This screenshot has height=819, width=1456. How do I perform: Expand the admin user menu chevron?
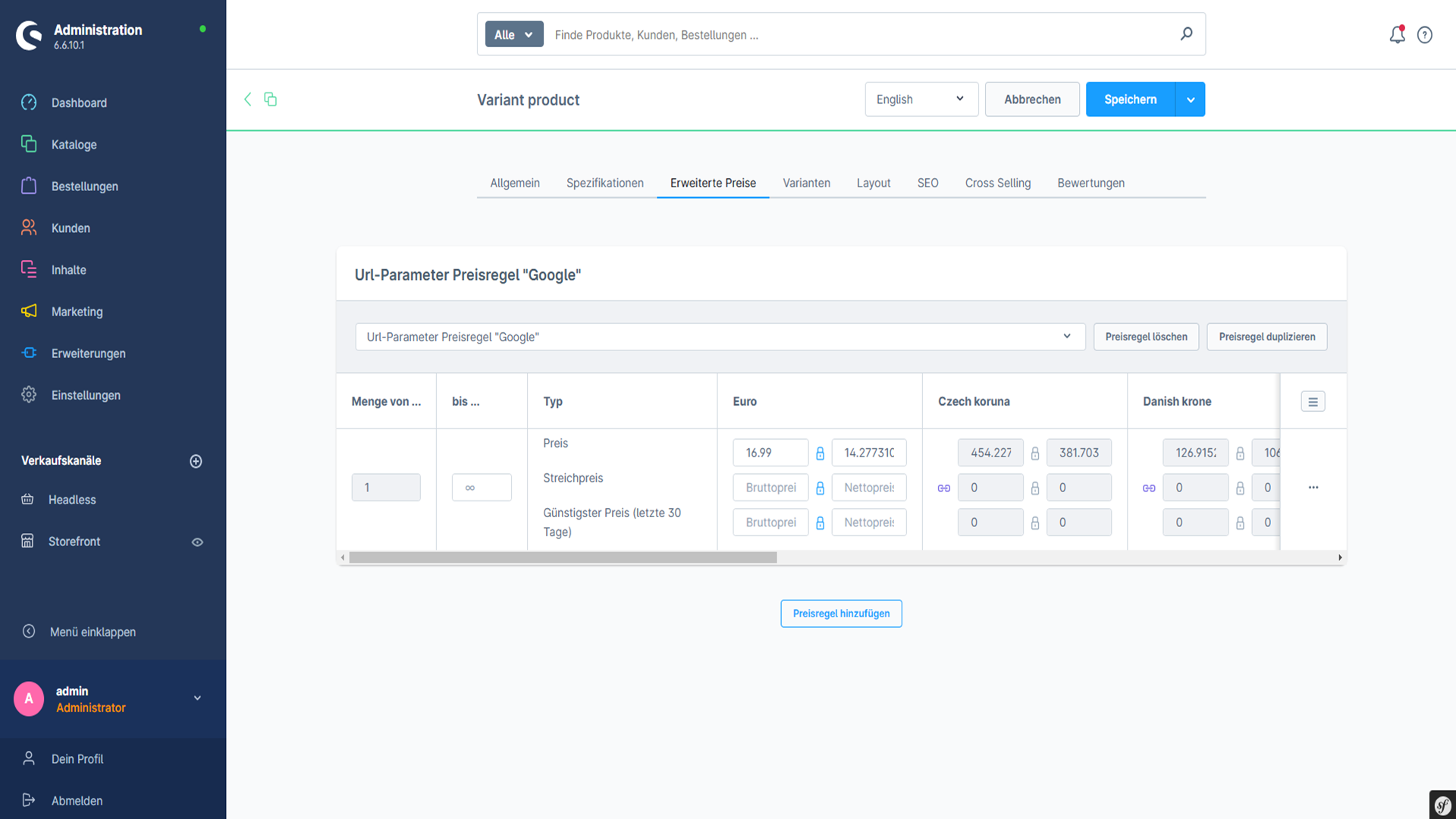click(x=197, y=698)
